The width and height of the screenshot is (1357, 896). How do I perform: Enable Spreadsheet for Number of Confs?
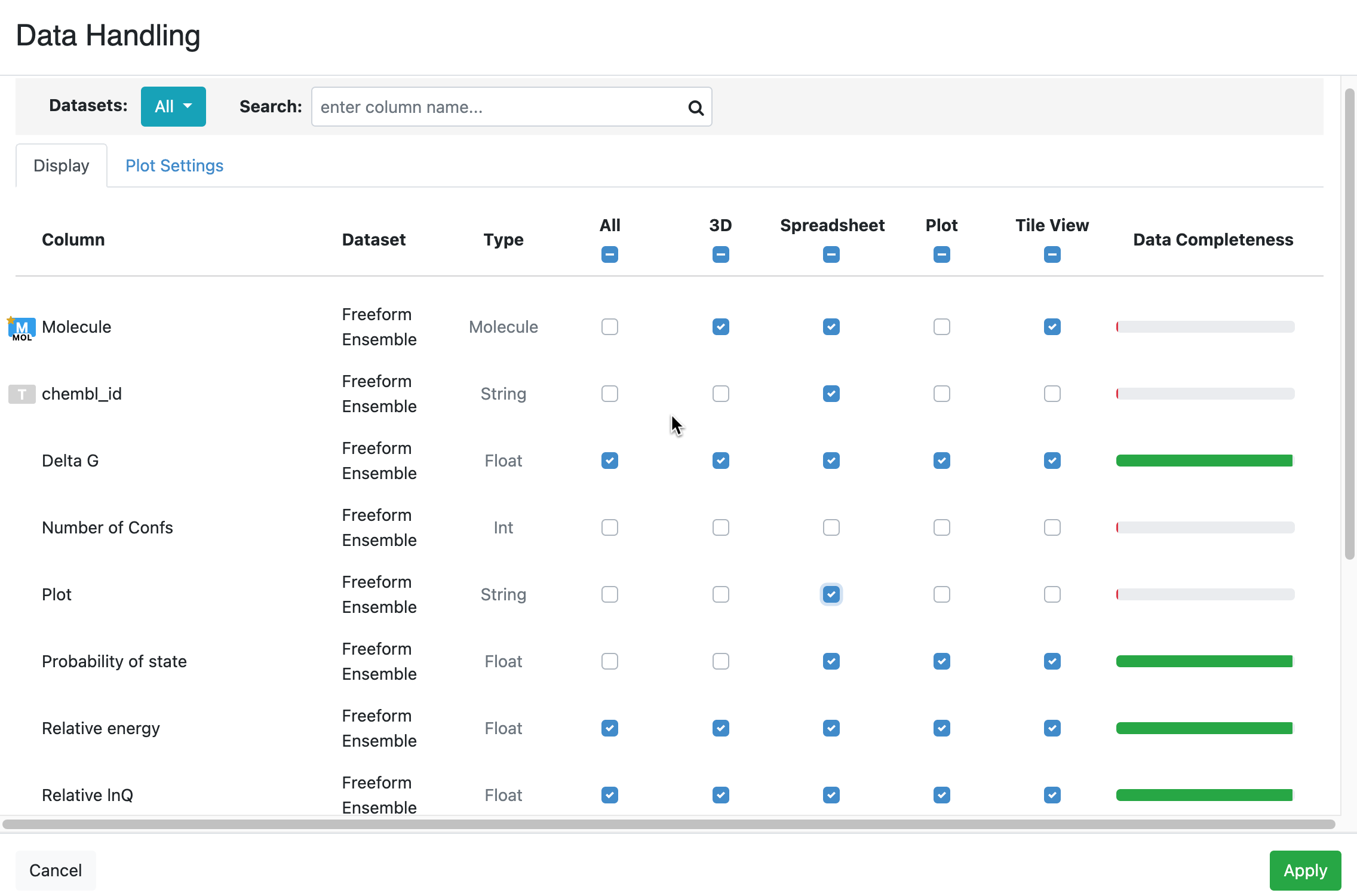click(831, 527)
